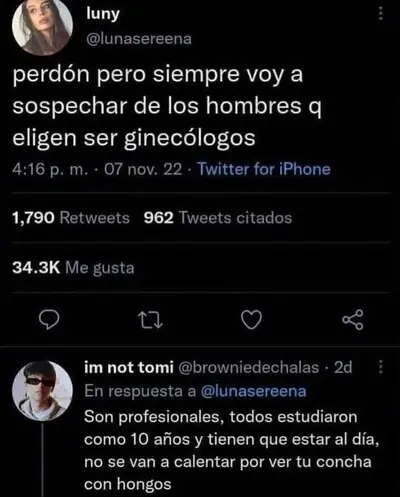Tap the retweet arrows icon
Screen dimensions: 400x497
pos(150,320)
